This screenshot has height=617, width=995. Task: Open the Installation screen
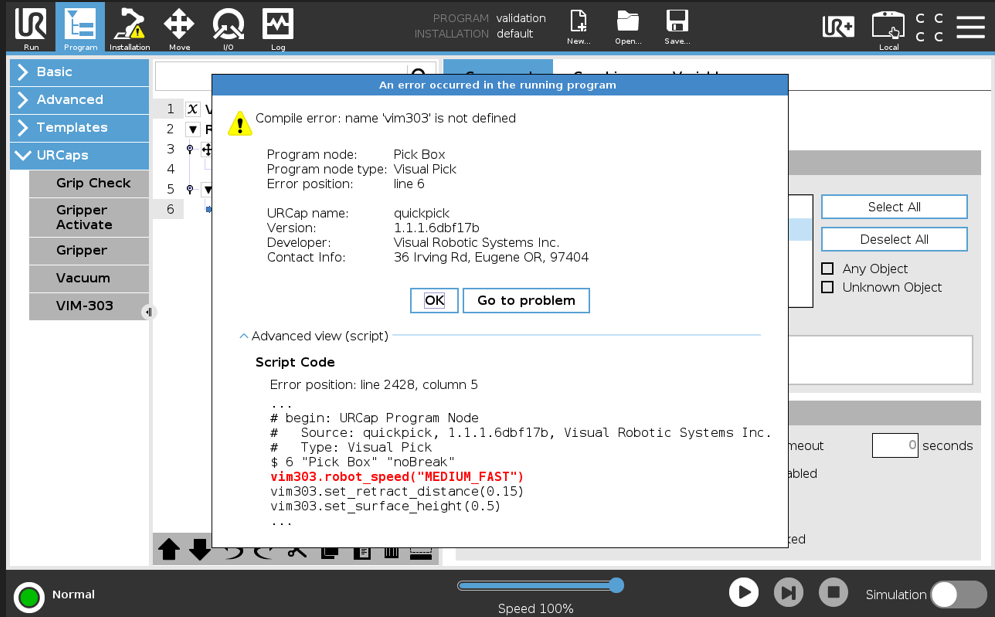[129, 29]
